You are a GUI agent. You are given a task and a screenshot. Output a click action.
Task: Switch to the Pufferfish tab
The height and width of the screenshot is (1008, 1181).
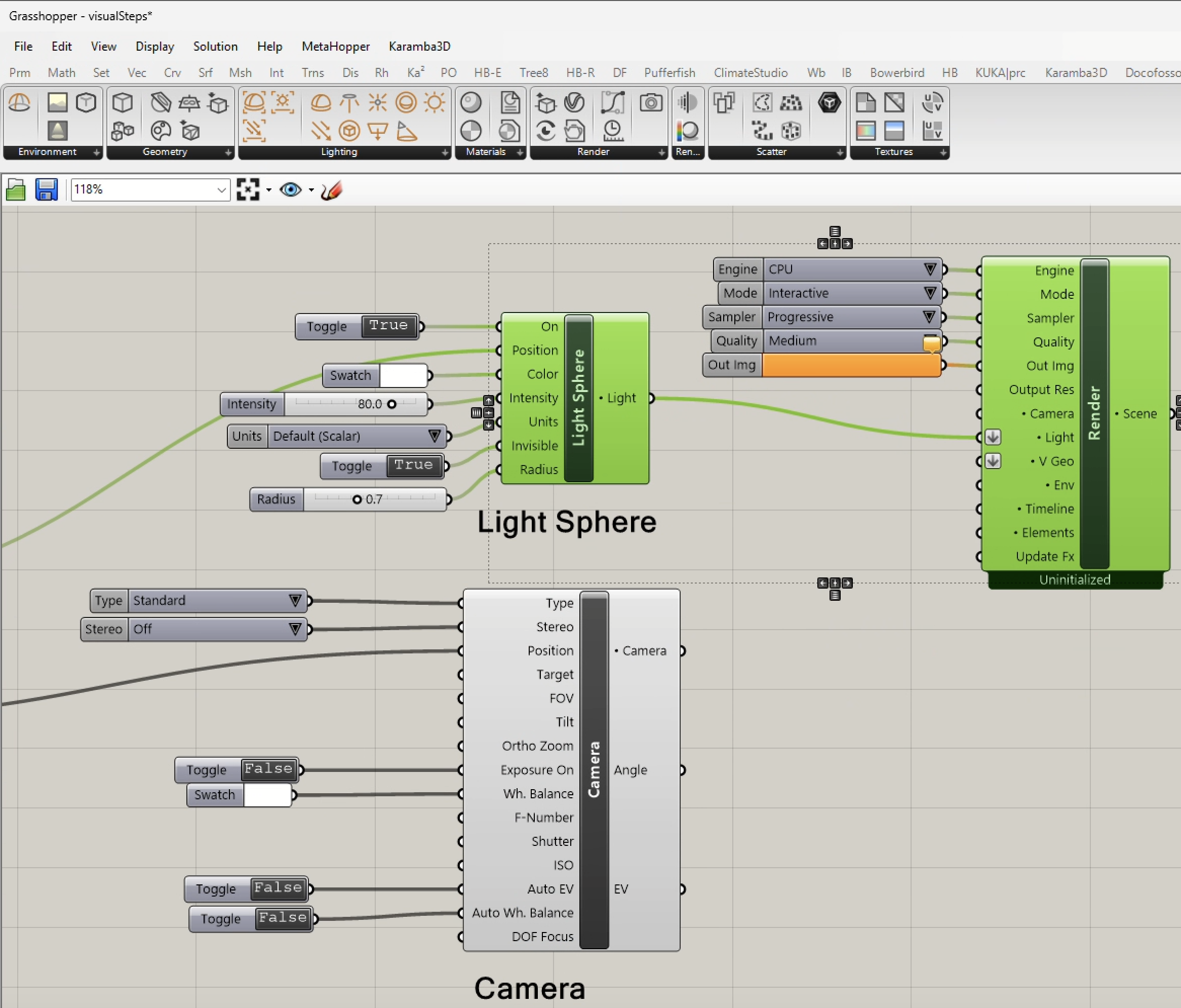point(669,72)
